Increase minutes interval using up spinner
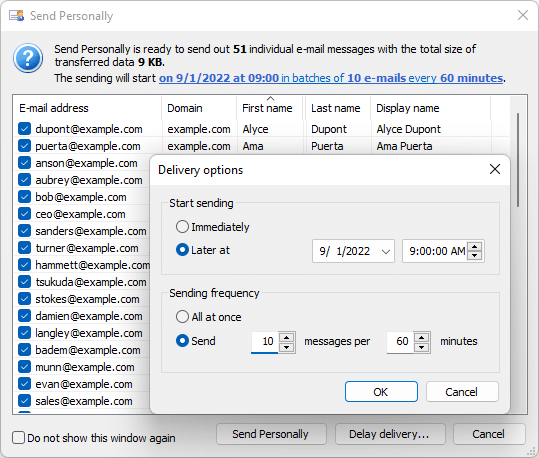Screen dimensions: 539x458 [421, 337]
